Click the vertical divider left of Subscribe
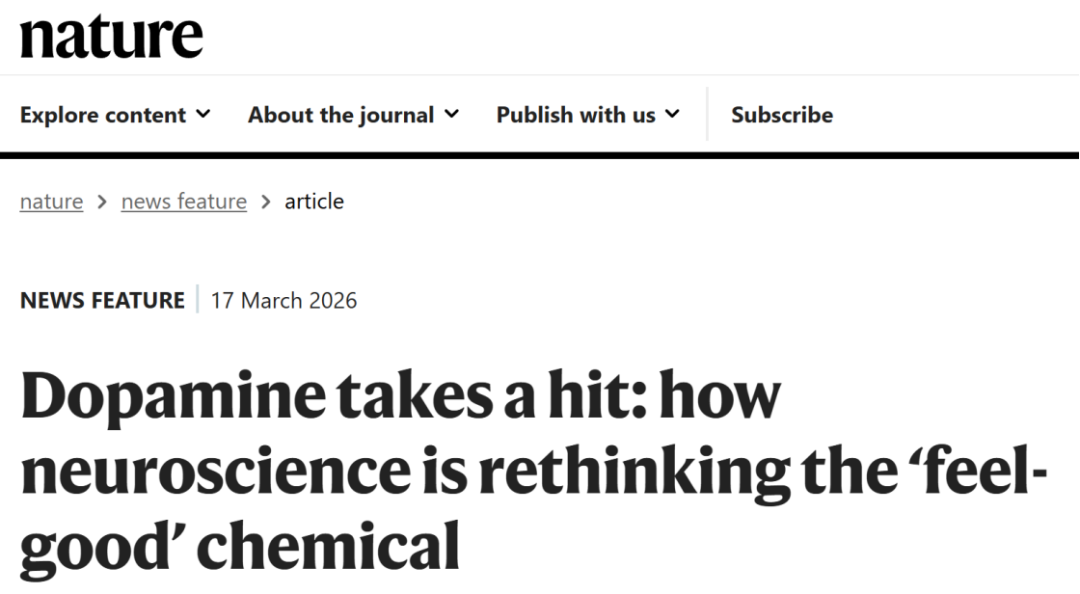 pyautogui.click(x=707, y=114)
